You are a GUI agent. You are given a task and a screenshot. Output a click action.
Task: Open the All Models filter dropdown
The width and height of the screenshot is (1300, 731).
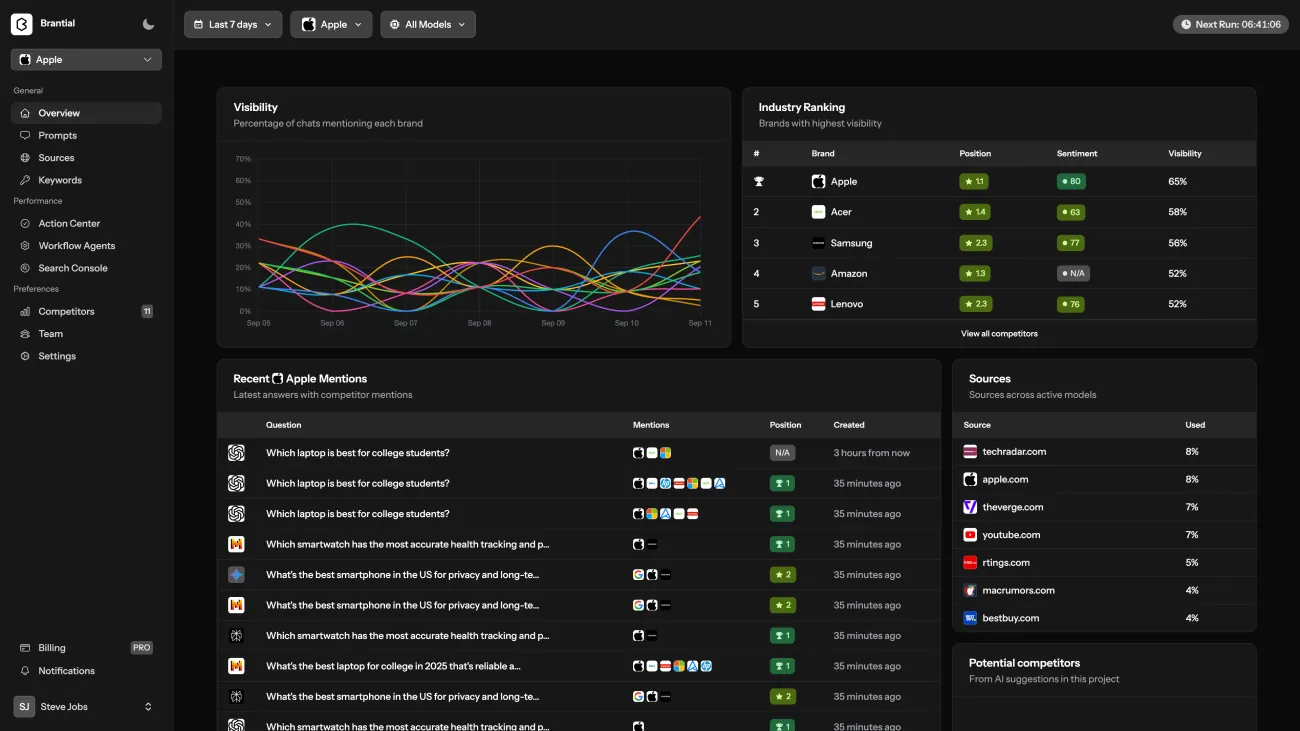428,25
